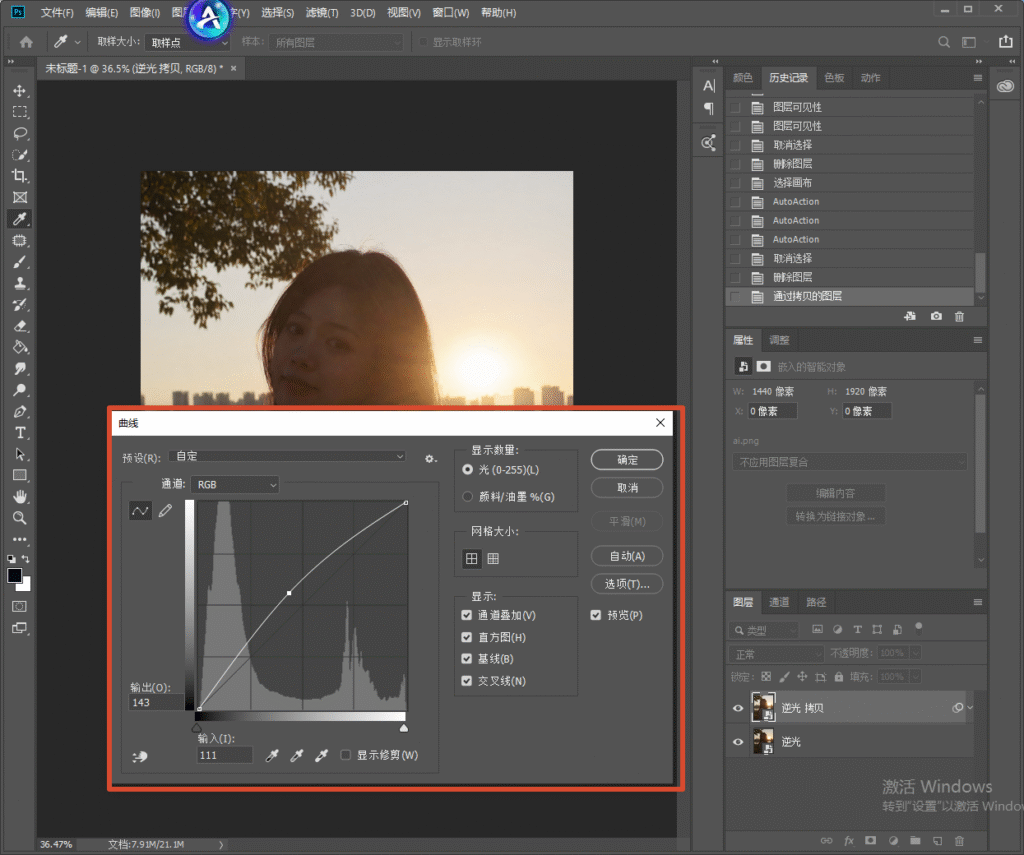Open the 不应用图层复合 dropdown
Image resolution: width=1024 pixels, height=855 pixels.
click(x=849, y=462)
